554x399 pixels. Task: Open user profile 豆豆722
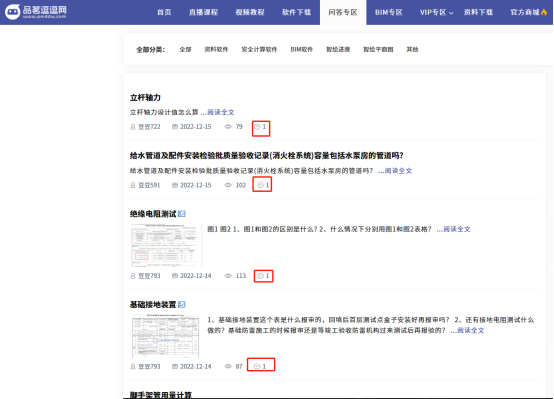(149, 127)
